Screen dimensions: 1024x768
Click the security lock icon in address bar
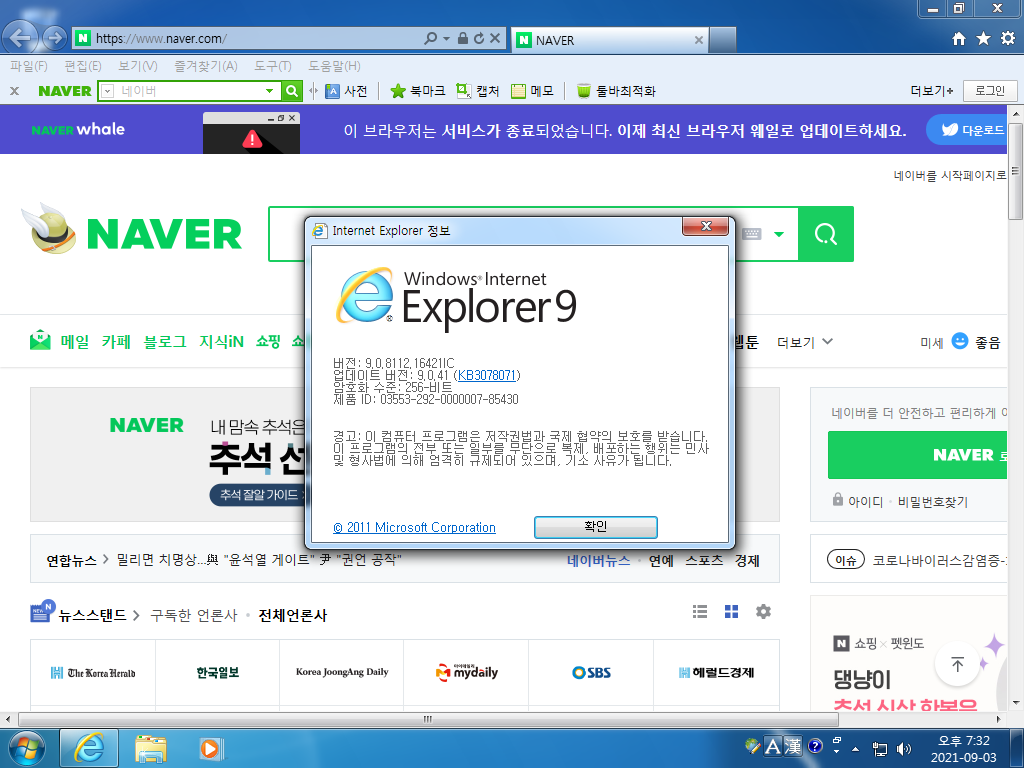[x=462, y=39]
